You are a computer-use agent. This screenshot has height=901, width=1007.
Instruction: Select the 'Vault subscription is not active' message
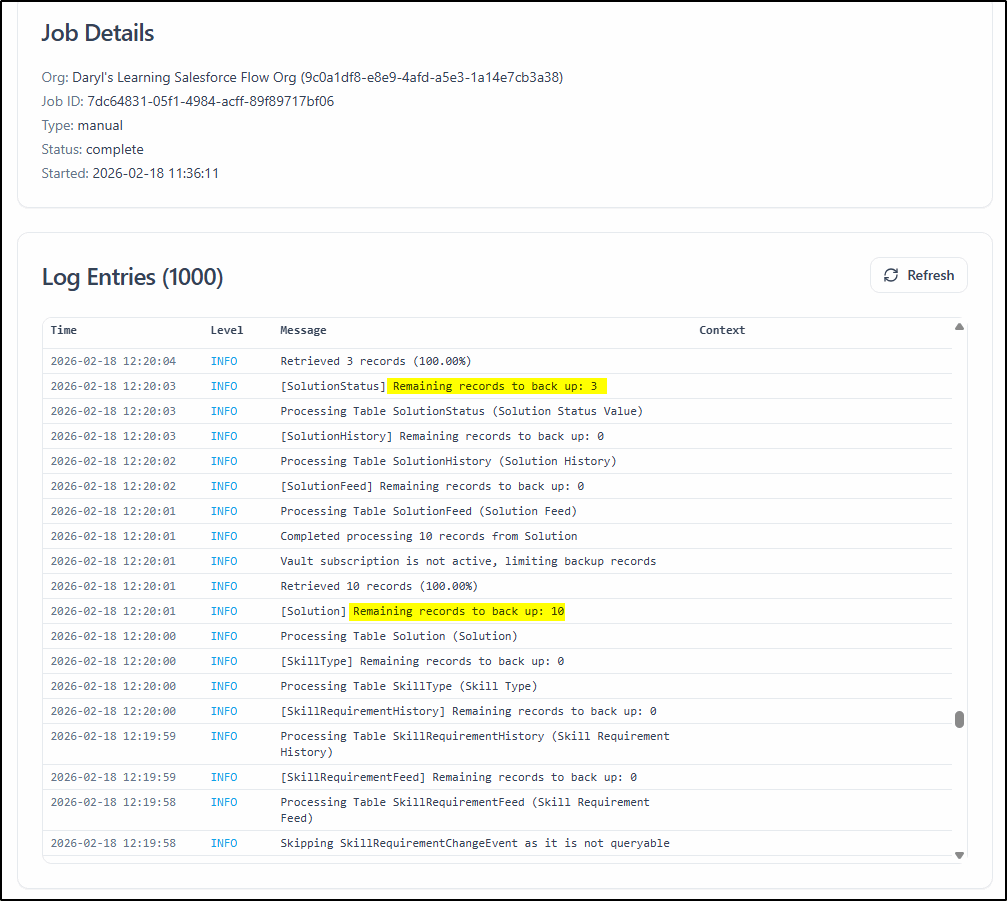(x=468, y=561)
